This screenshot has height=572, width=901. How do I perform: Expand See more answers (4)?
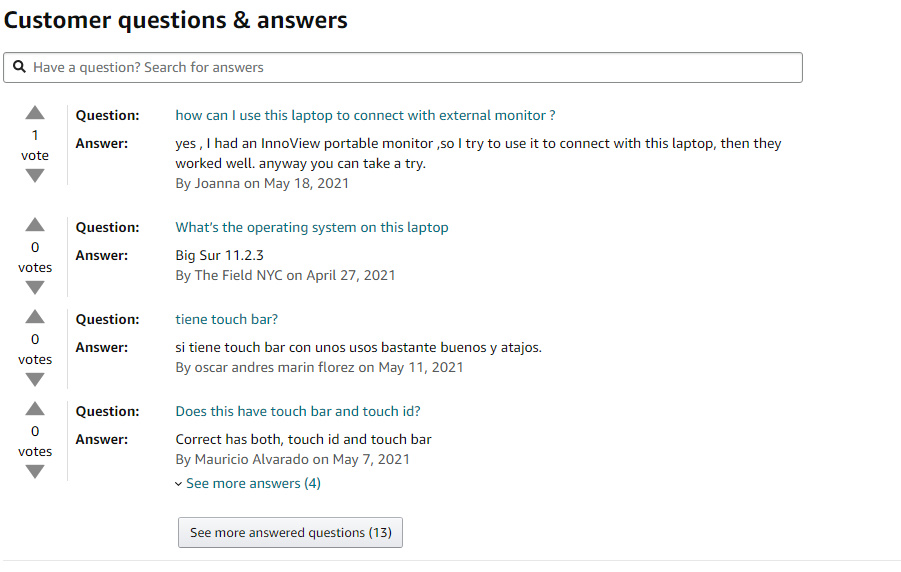coord(253,483)
